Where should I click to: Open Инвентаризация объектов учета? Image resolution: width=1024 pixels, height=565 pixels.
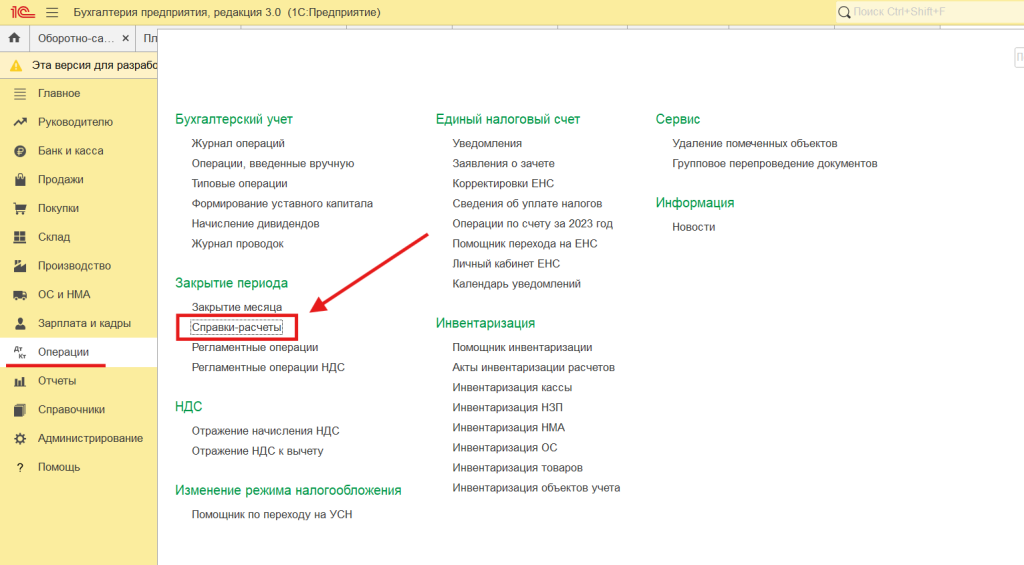click(536, 488)
